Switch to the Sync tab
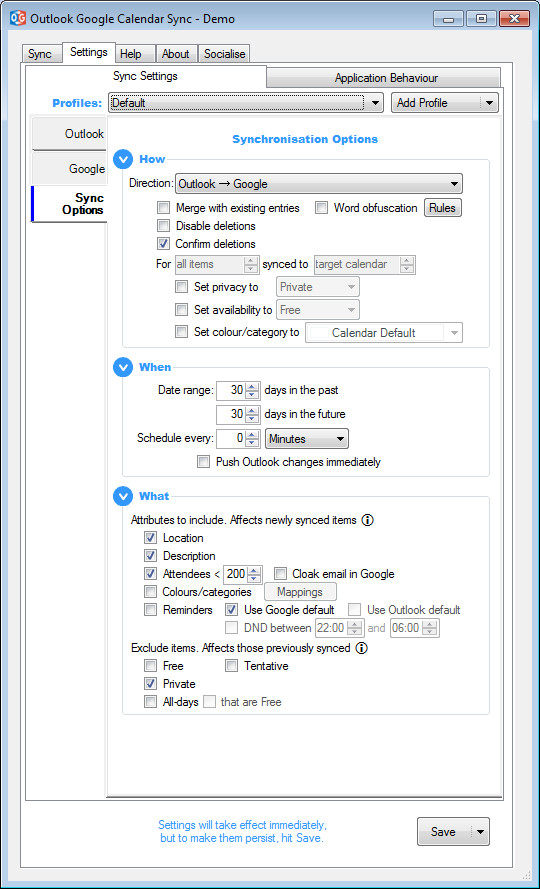This screenshot has height=889, width=540. (x=40, y=54)
